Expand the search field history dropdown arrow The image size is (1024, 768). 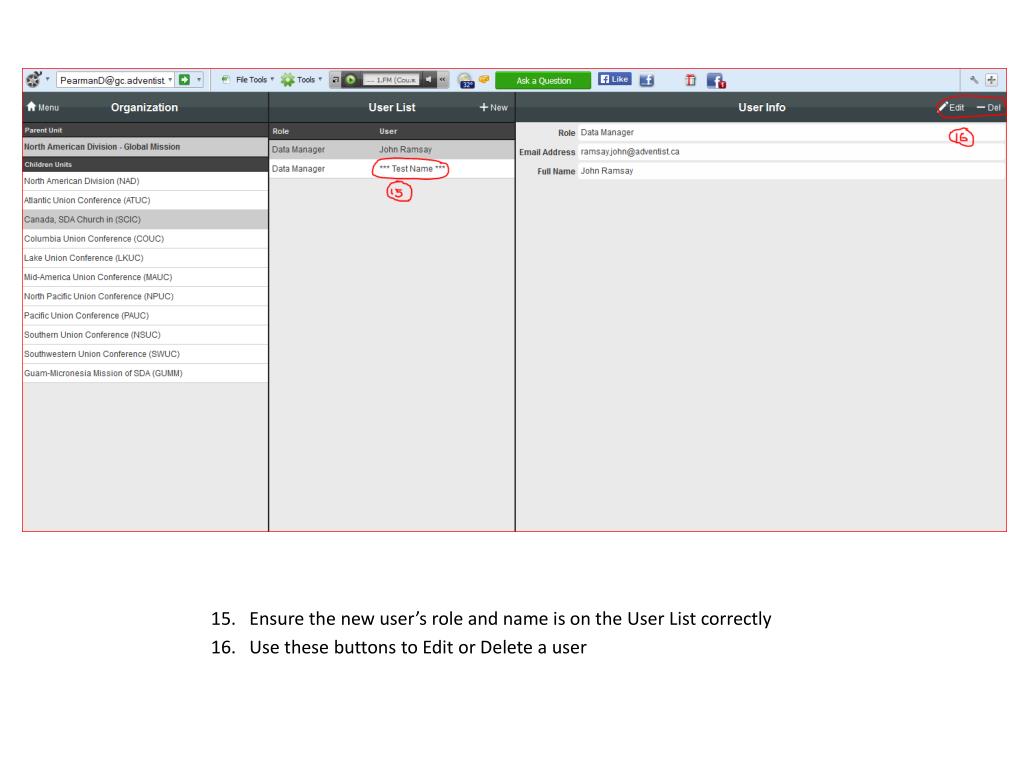(170, 80)
